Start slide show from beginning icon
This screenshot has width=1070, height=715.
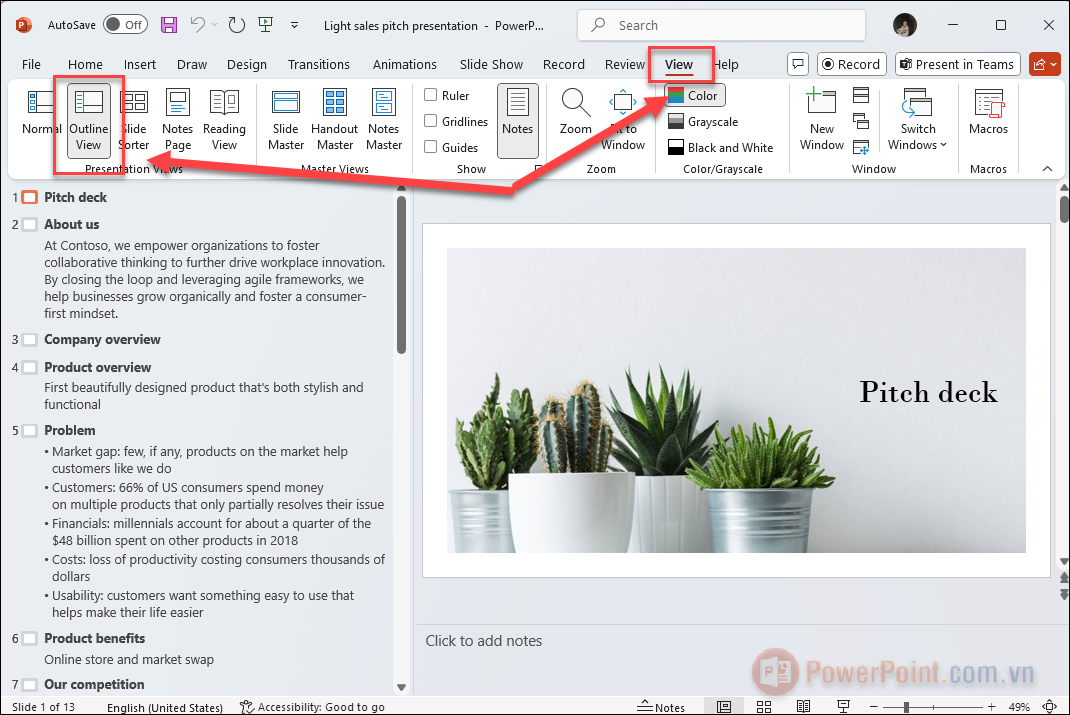265,25
